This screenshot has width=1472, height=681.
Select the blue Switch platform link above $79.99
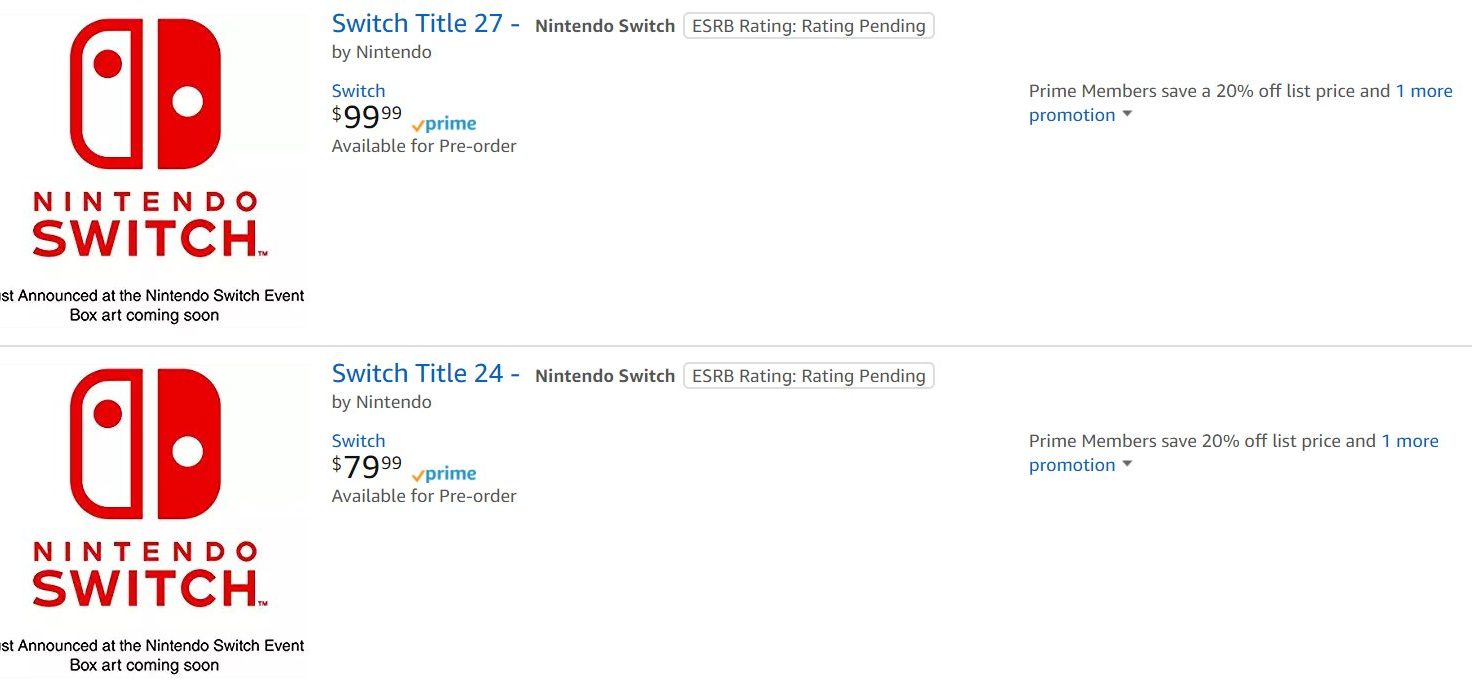[358, 441]
